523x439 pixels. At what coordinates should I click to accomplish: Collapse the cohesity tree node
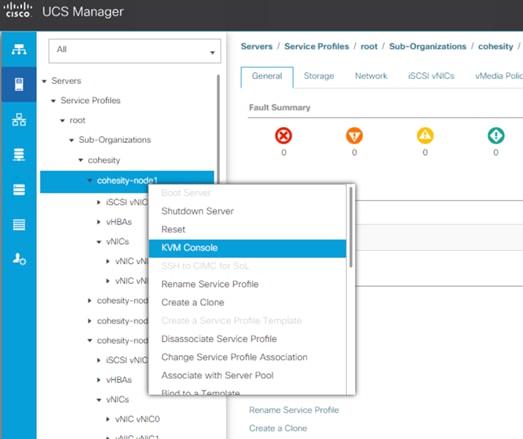pos(81,160)
